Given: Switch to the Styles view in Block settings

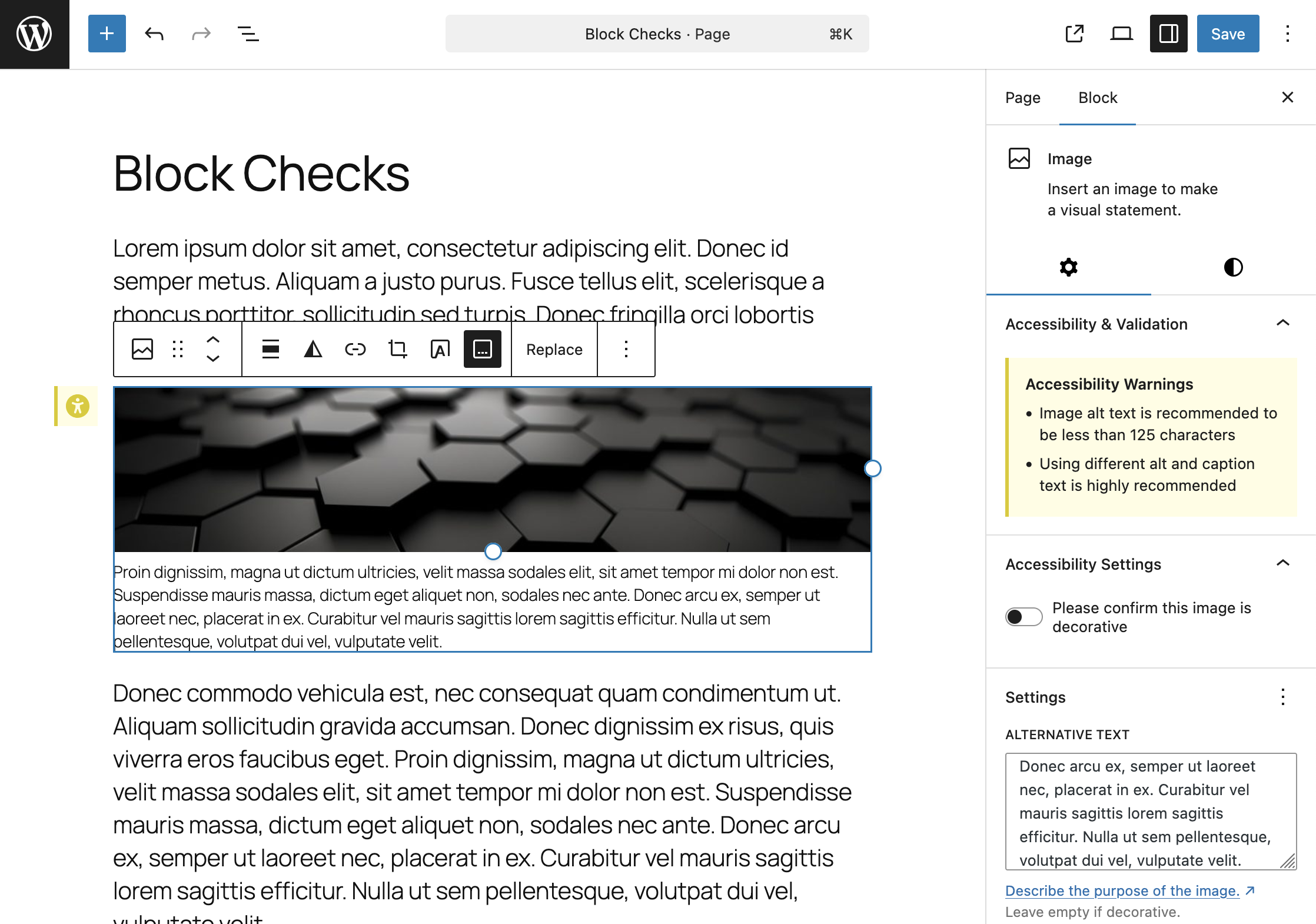Looking at the screenshot, I should point(1234,268).
